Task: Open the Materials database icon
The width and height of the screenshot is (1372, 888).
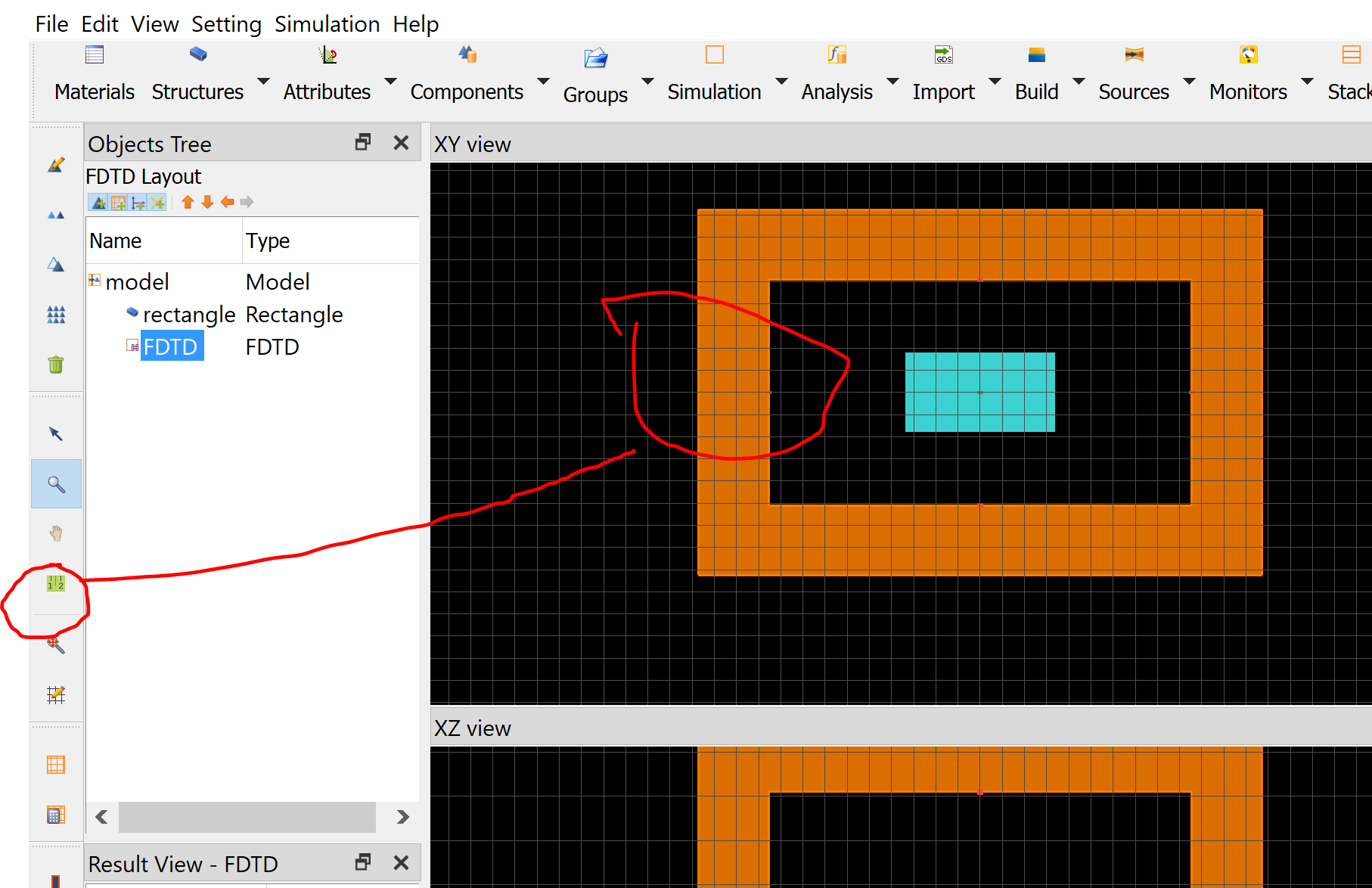Action: pyautogui.click(x=95, y=55)
